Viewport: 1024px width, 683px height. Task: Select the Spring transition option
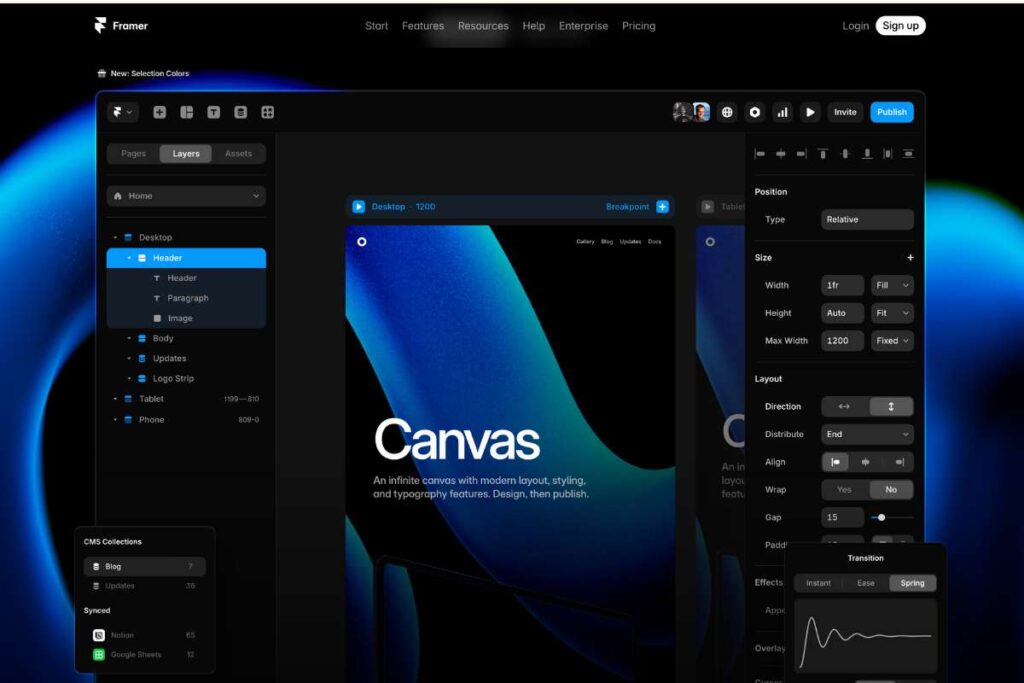tap(912, 583)
